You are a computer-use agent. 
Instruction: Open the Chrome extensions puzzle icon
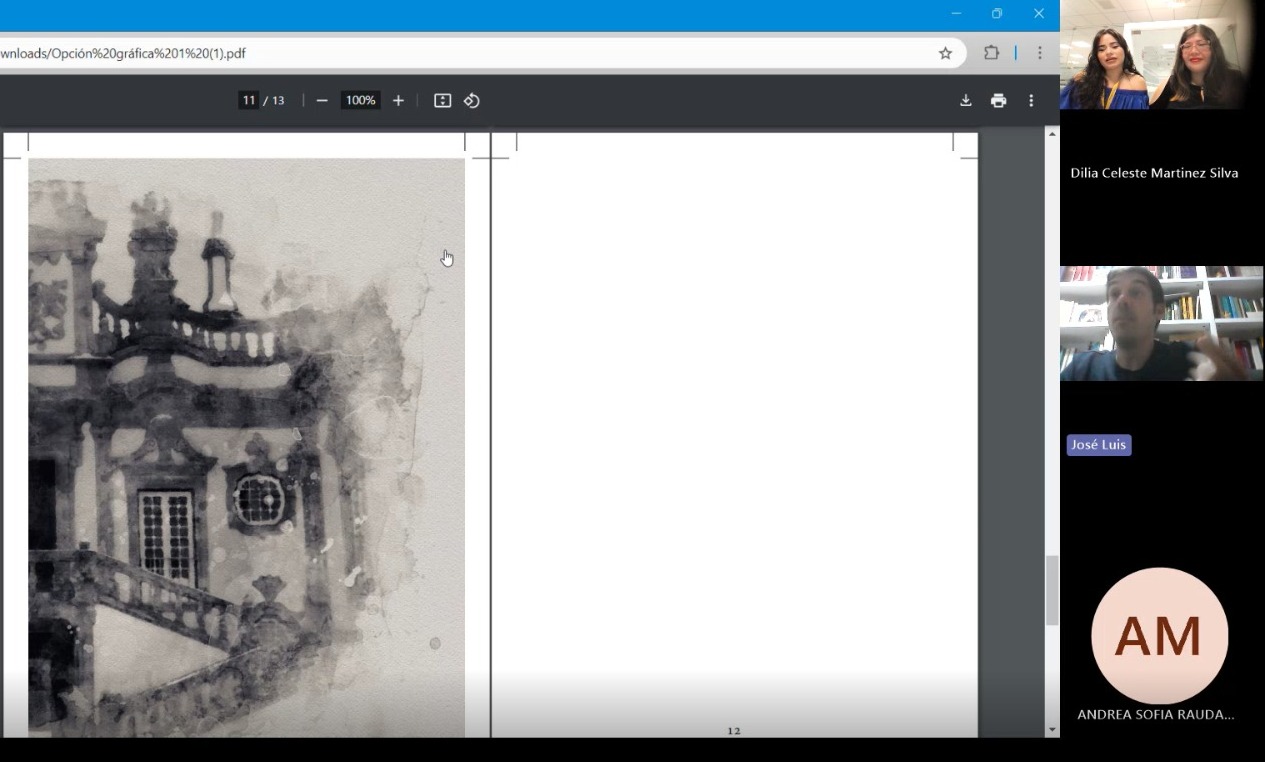[991, 53]
